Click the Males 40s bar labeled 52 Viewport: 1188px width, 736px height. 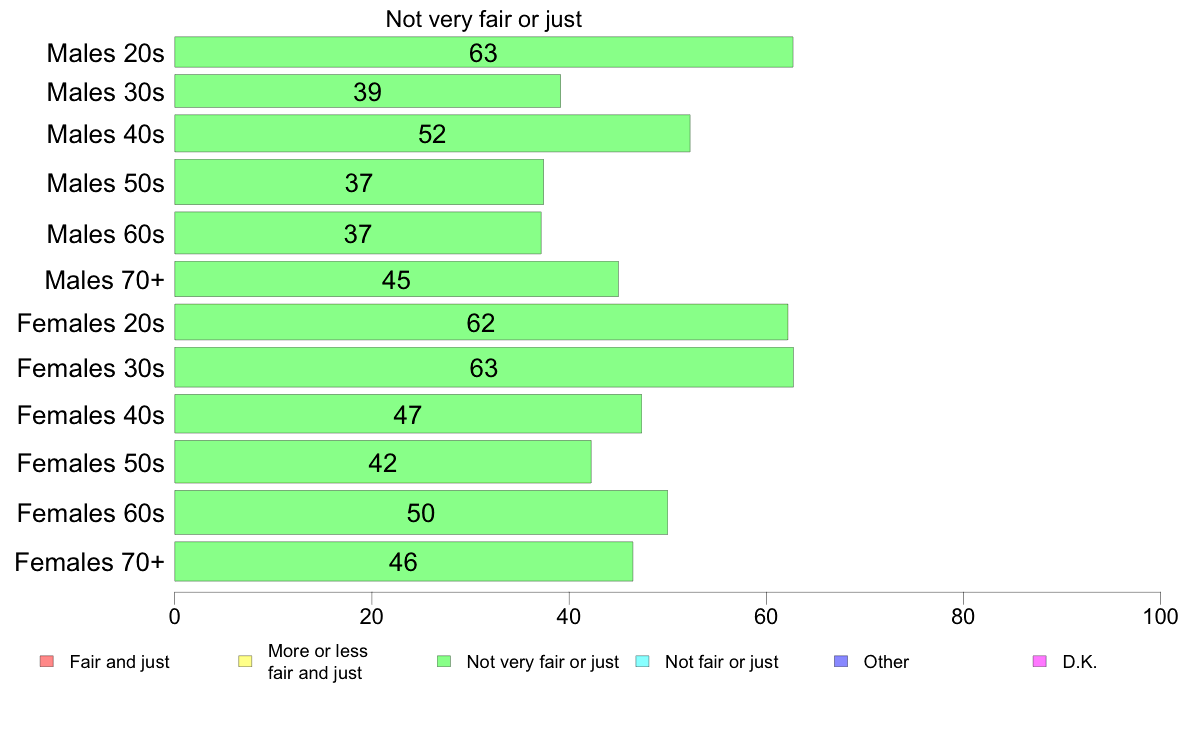coord(432,133)
